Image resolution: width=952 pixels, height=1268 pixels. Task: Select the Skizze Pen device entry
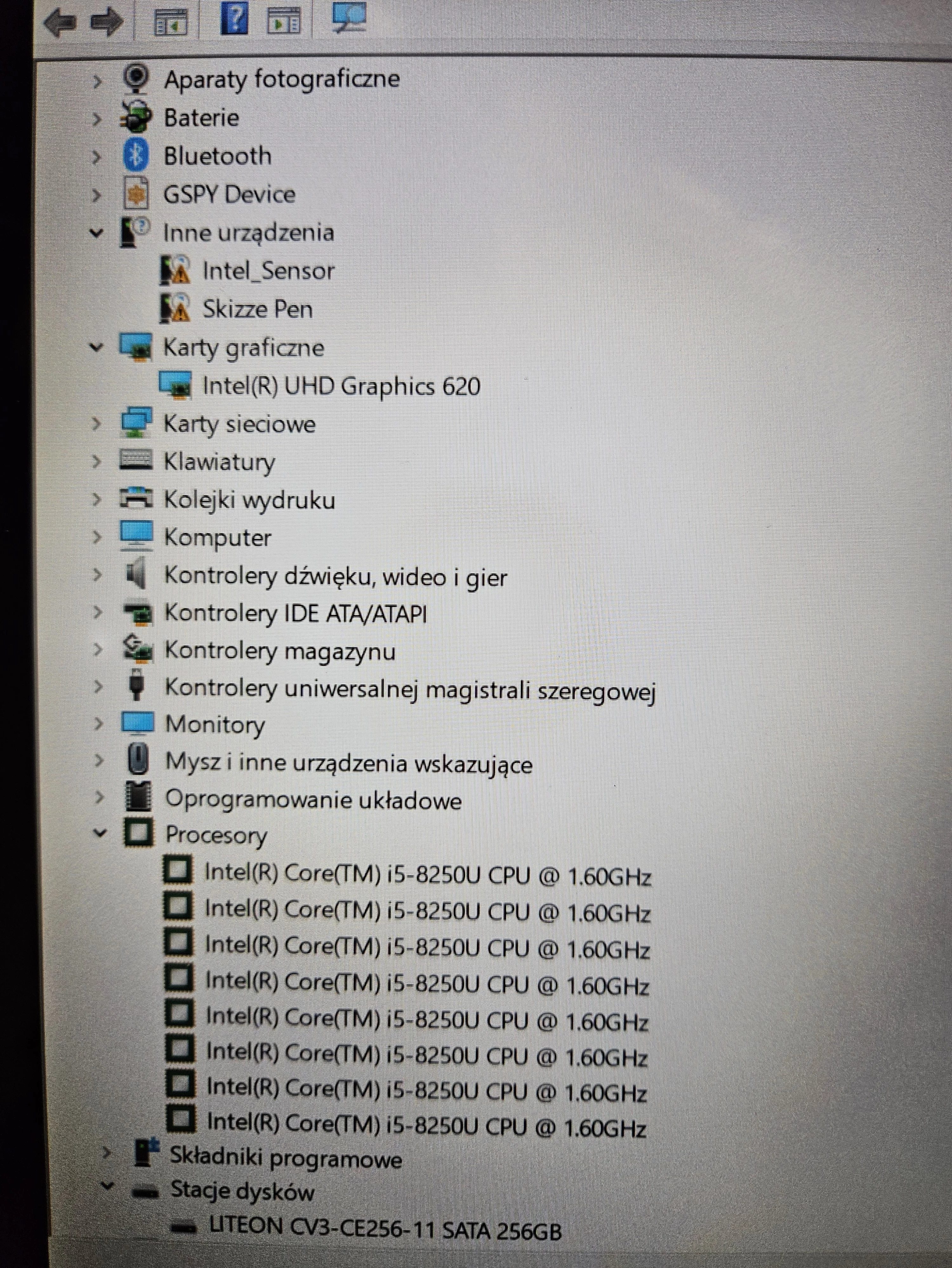click(257, 309)
